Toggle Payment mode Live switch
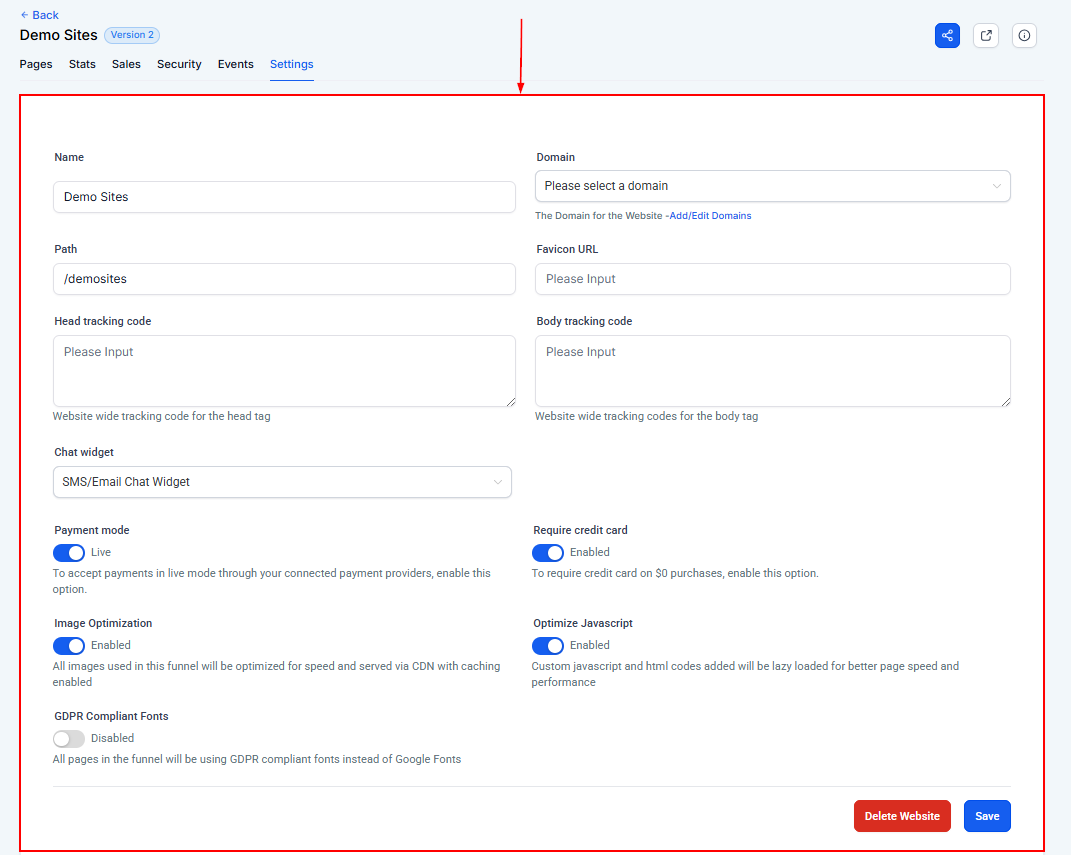Image resolution: width=1071 pixels, height=855 pixels. click(69, 553)
